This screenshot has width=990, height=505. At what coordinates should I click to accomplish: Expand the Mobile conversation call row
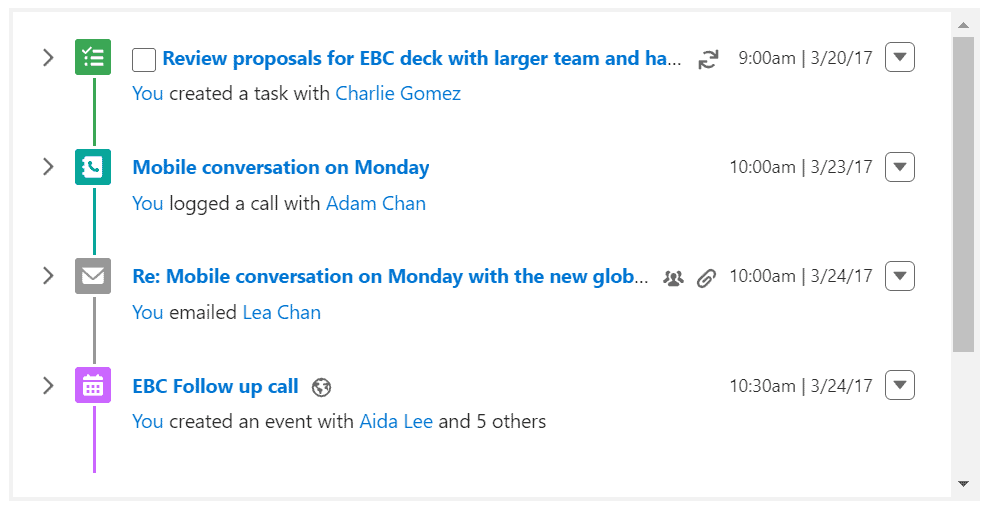(48, 167)
